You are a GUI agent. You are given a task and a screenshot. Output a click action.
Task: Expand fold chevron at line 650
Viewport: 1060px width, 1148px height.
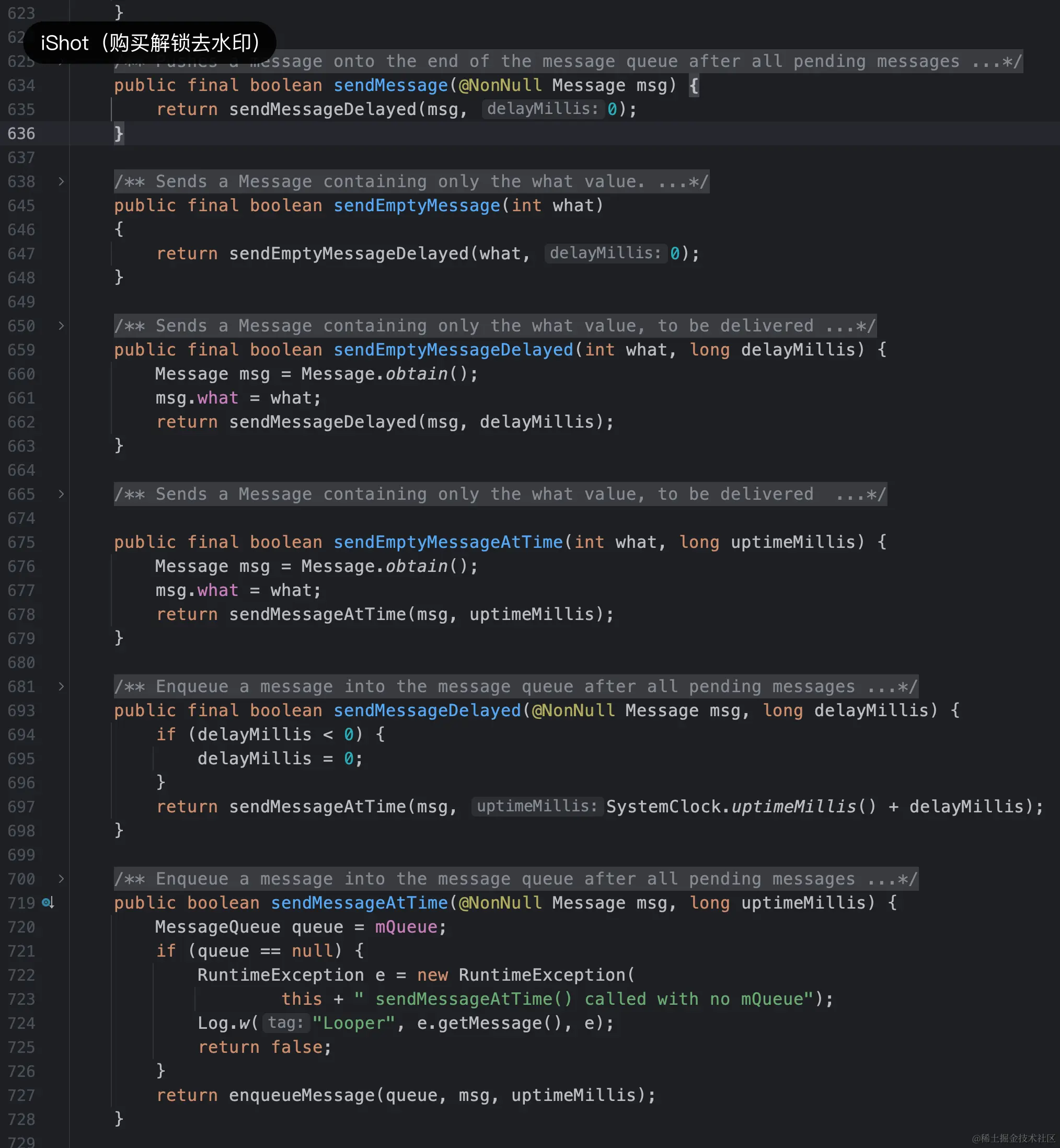pos(61,326)
